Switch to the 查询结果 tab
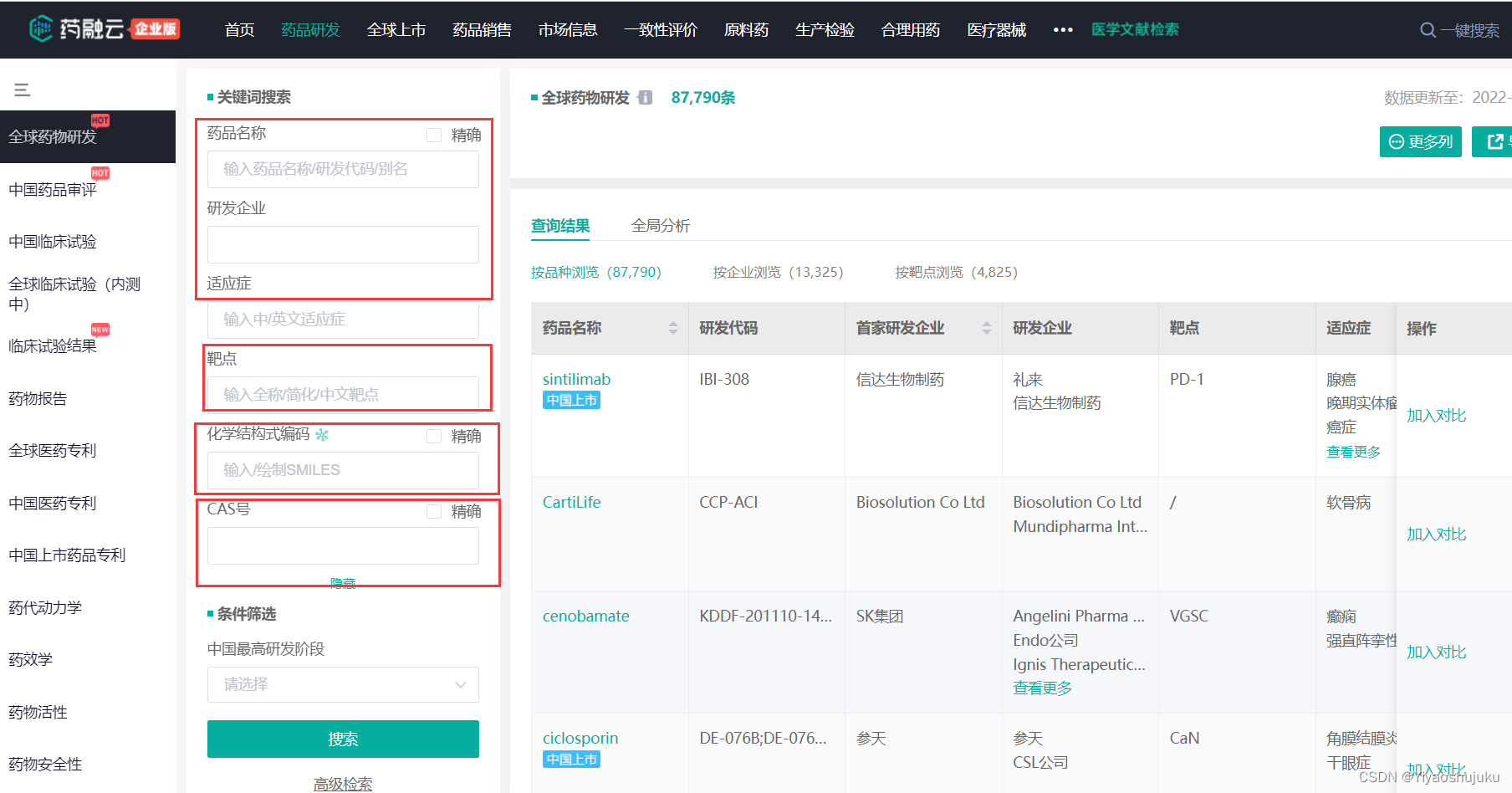The width and height of the screenshot is (1512, 793). (x=560, y=226)
